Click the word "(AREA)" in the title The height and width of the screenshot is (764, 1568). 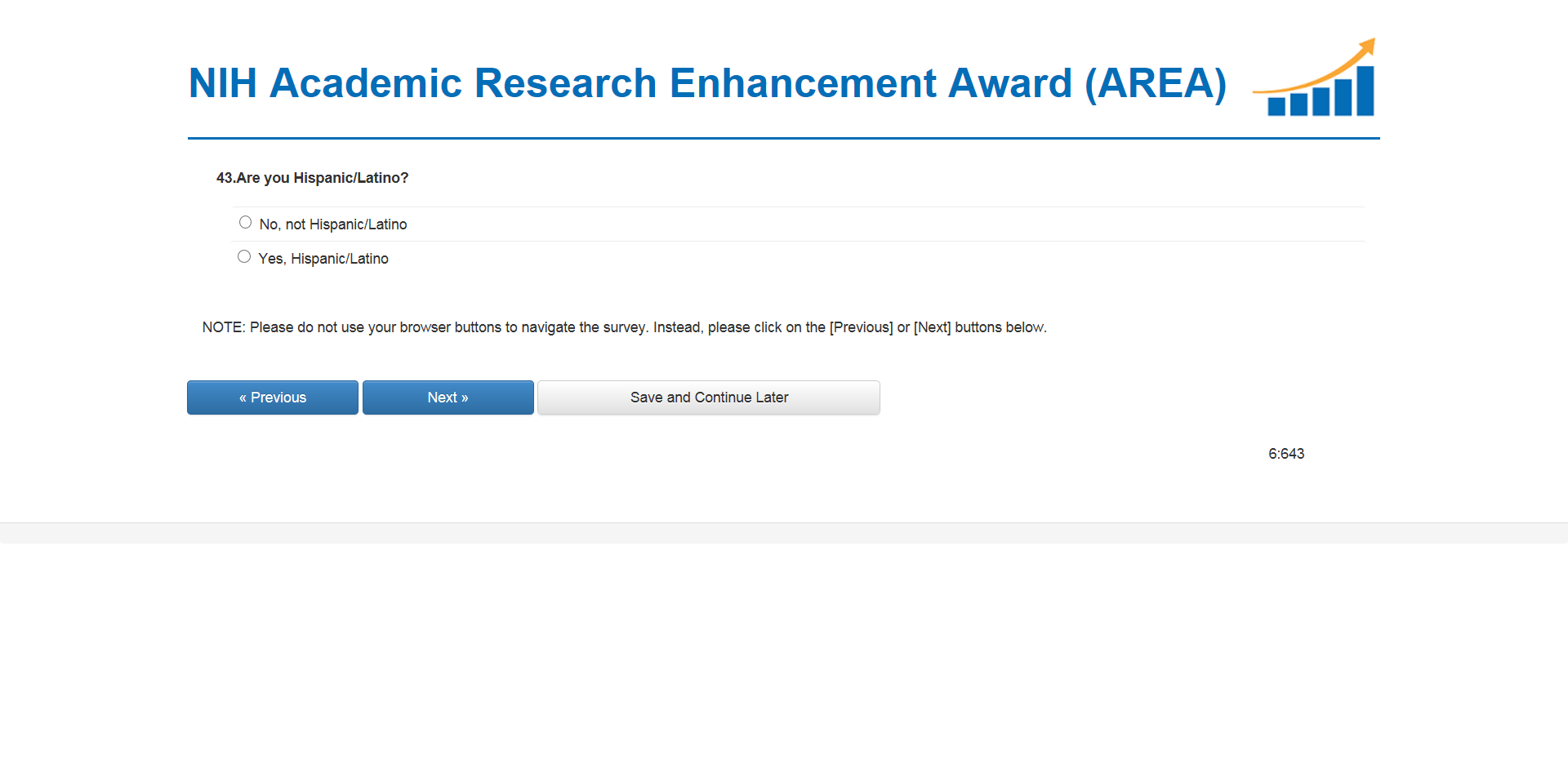[1155, 83]
